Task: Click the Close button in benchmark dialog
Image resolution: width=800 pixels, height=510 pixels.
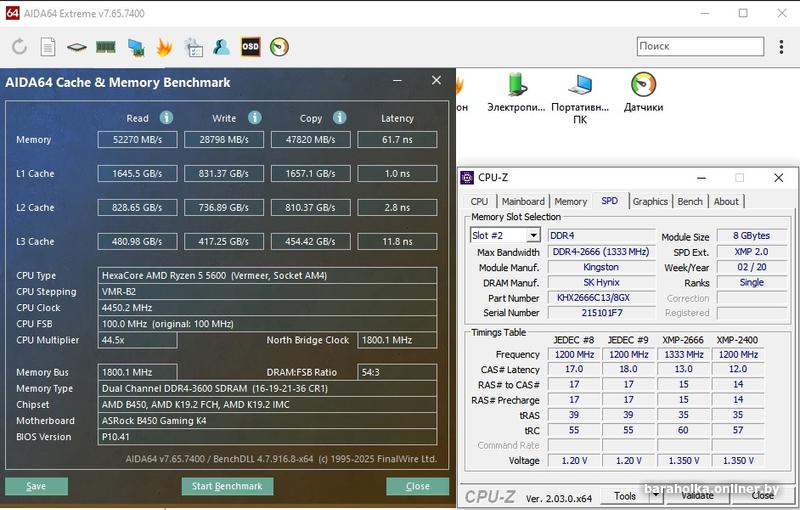Action: [417, 486]
